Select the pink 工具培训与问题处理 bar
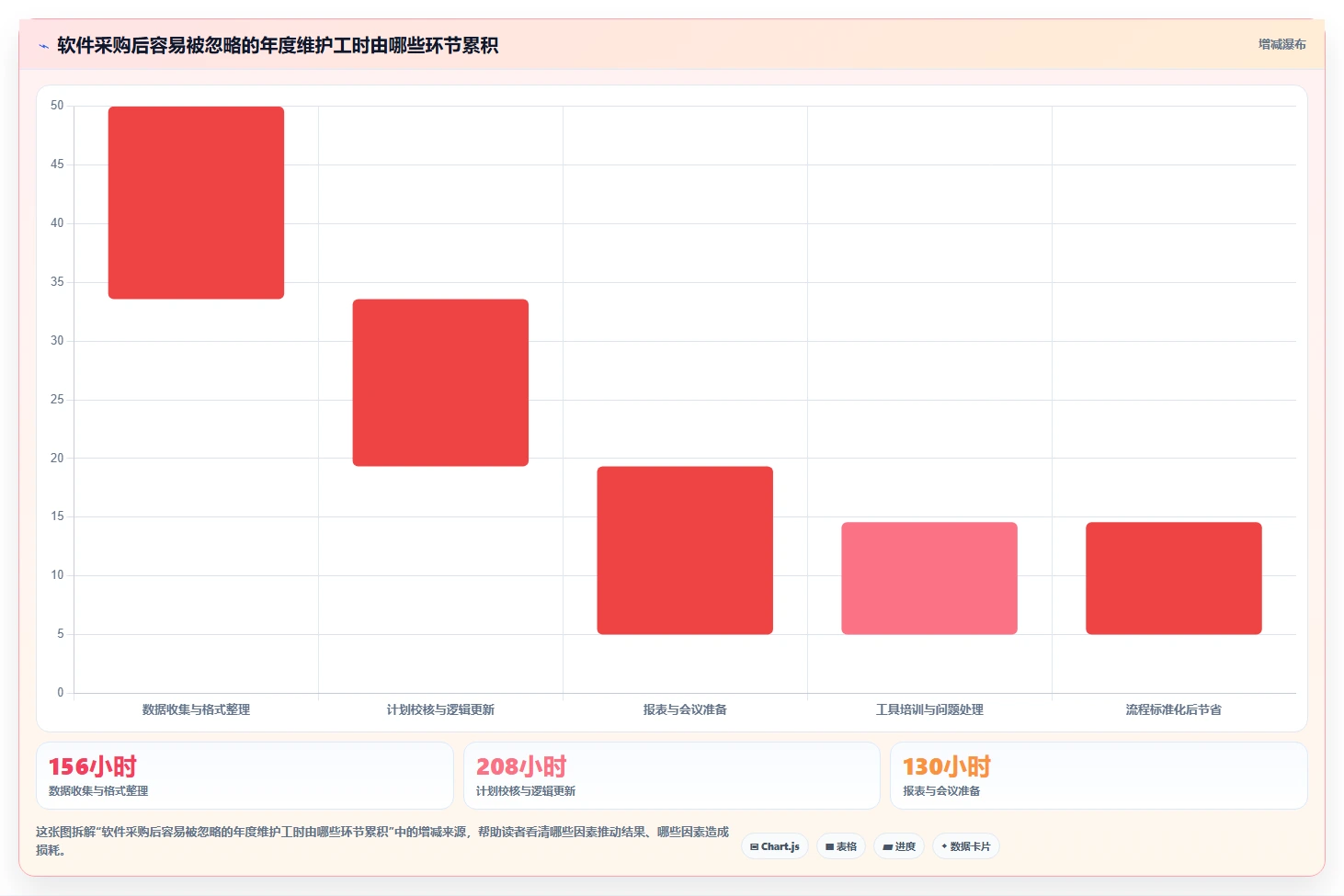The width and height of the screenshot is (1344, 896). (x=929, y=578)
